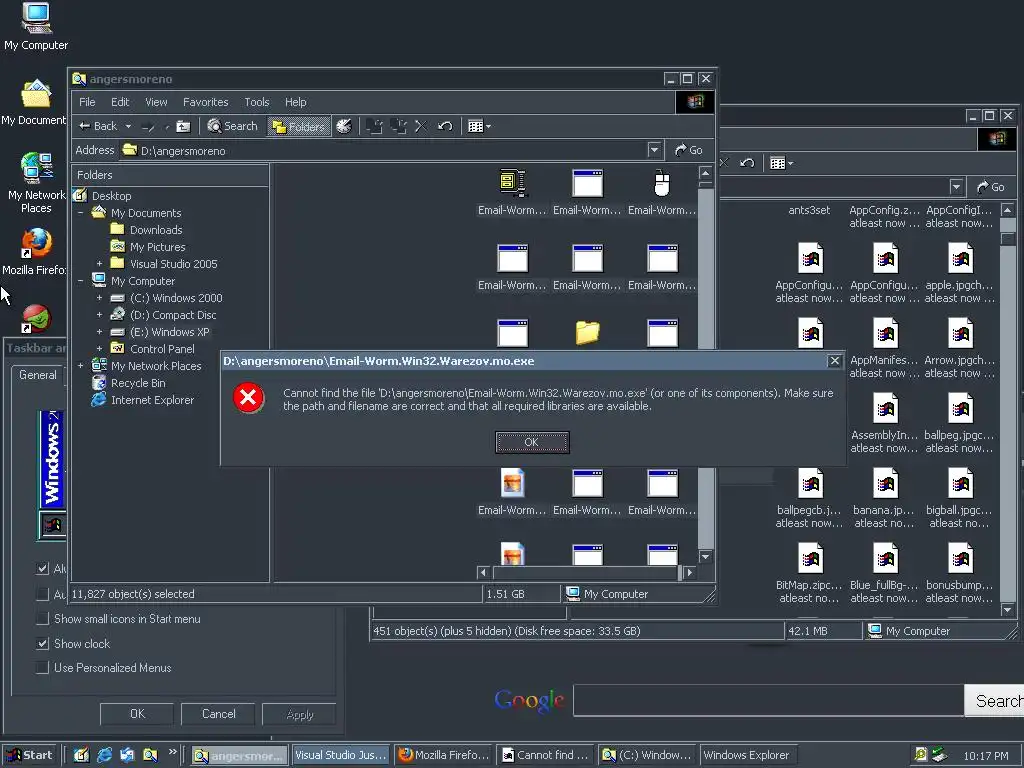The height and width of the screenshot is (768, 1024).
Task: Open the History toolbar icon
Action: point(344,126)
